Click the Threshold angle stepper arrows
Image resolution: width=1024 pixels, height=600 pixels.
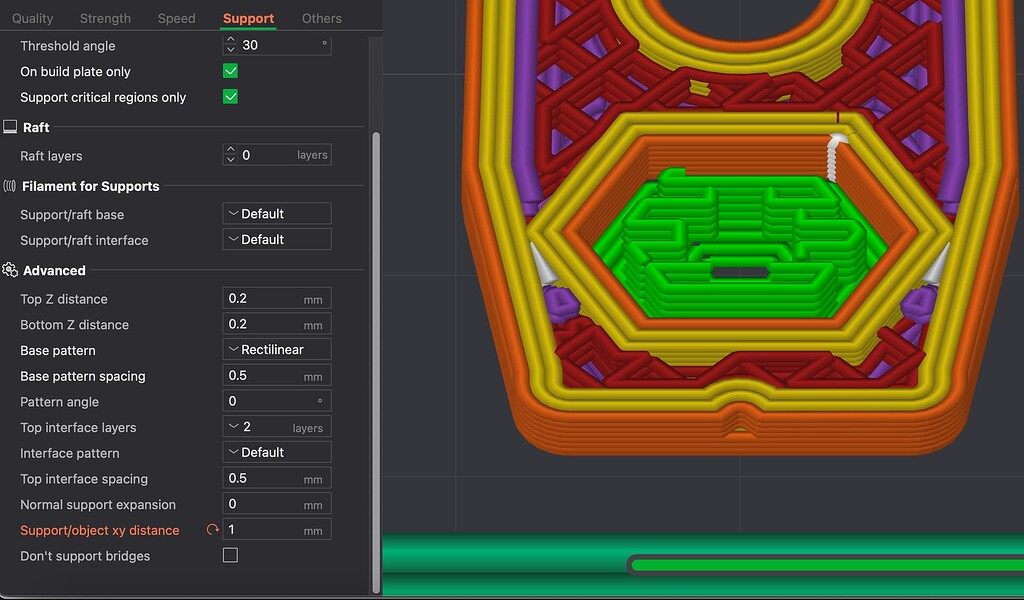[230, 45]
